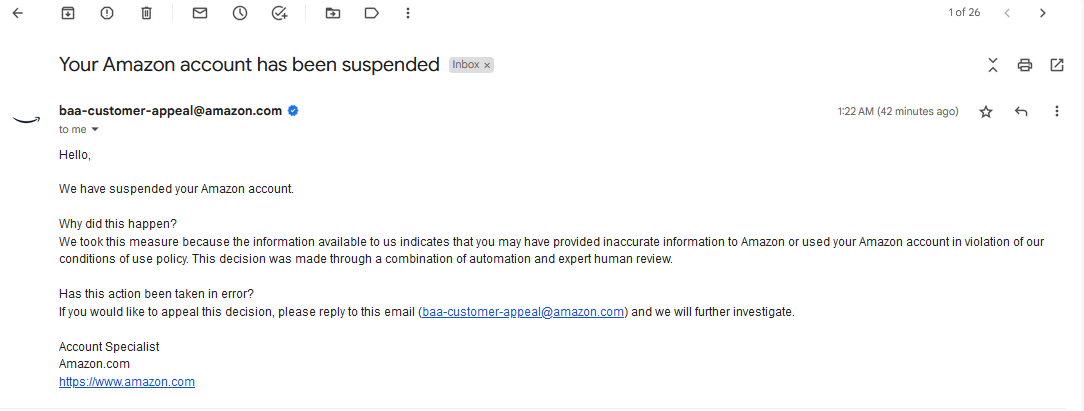The width and height of the screenshot is (1084, 411).
Task: Click the baa-customer-appeal@amazon.com link in body
Action: pos(523,312)
